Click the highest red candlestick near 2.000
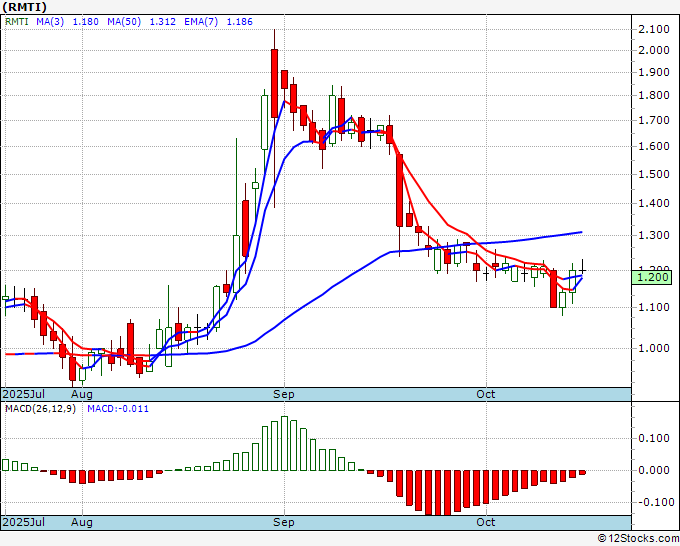 coord(275,75)
